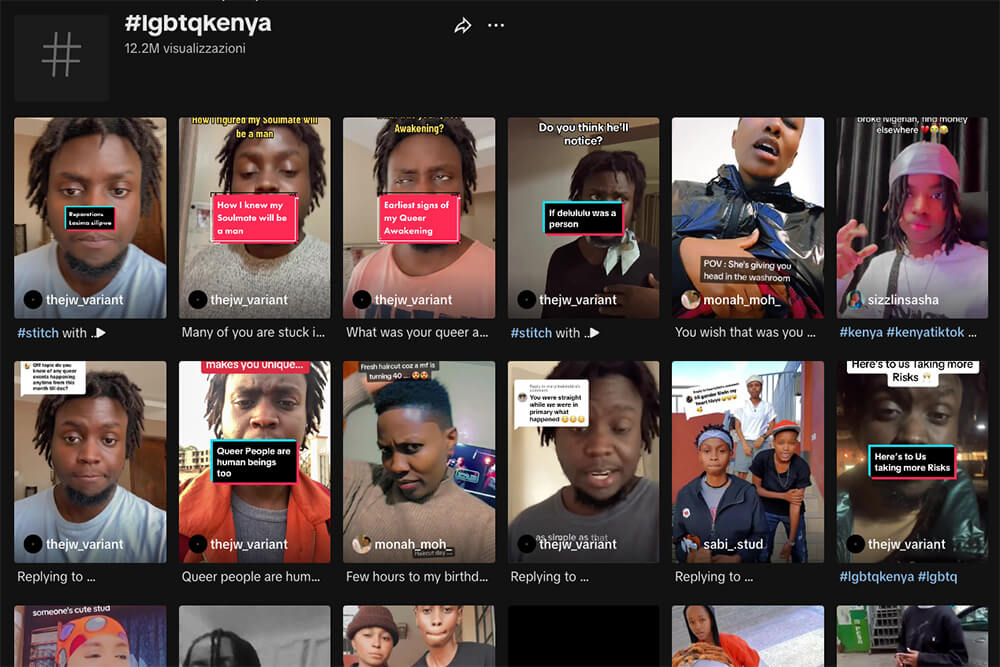The height and width of the screenshot is (667, 1000).
Task: Open the 'You were straight' reply video
Action: point(584,462)
